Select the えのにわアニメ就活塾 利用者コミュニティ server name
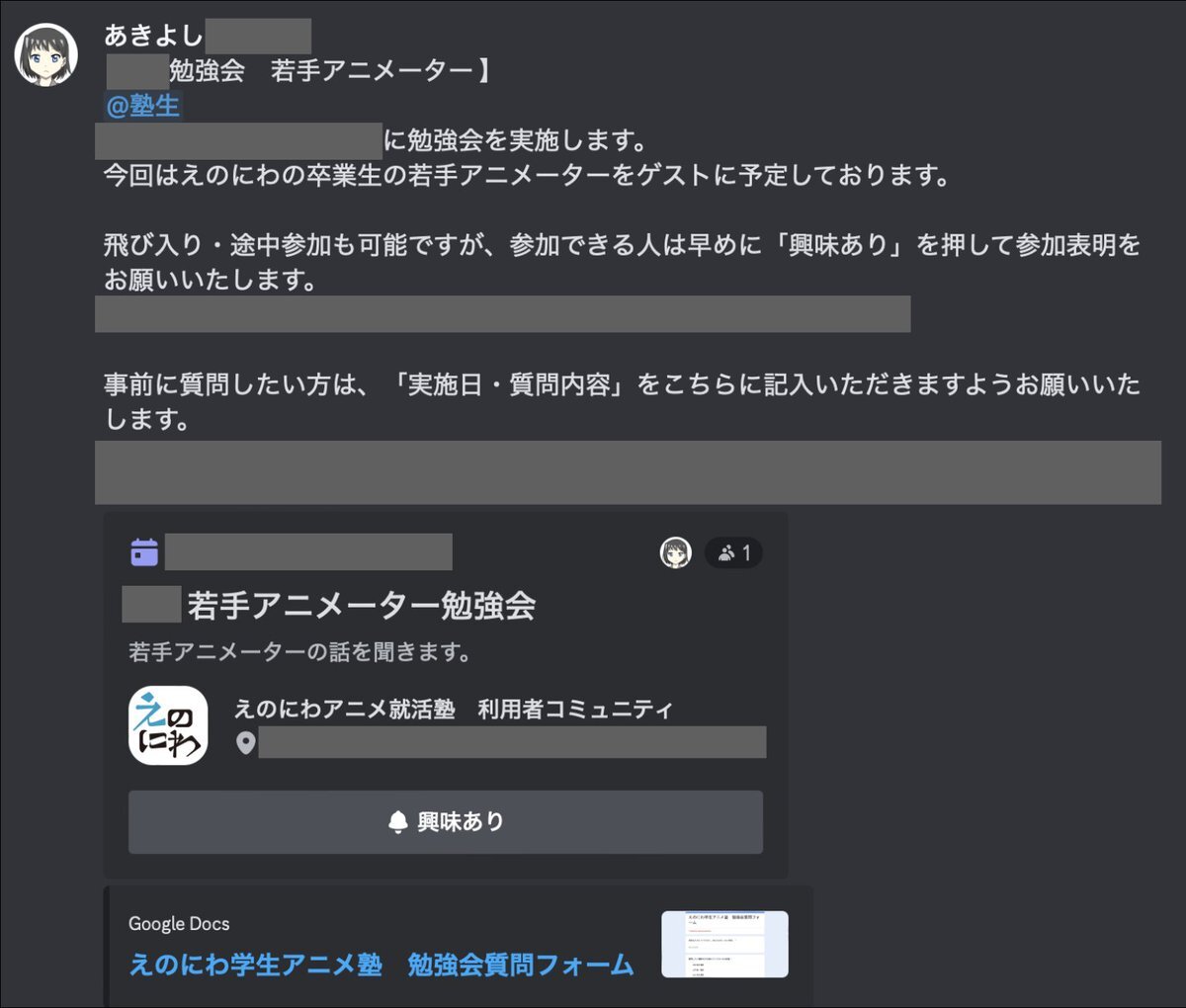 click(x=454, y=709)
